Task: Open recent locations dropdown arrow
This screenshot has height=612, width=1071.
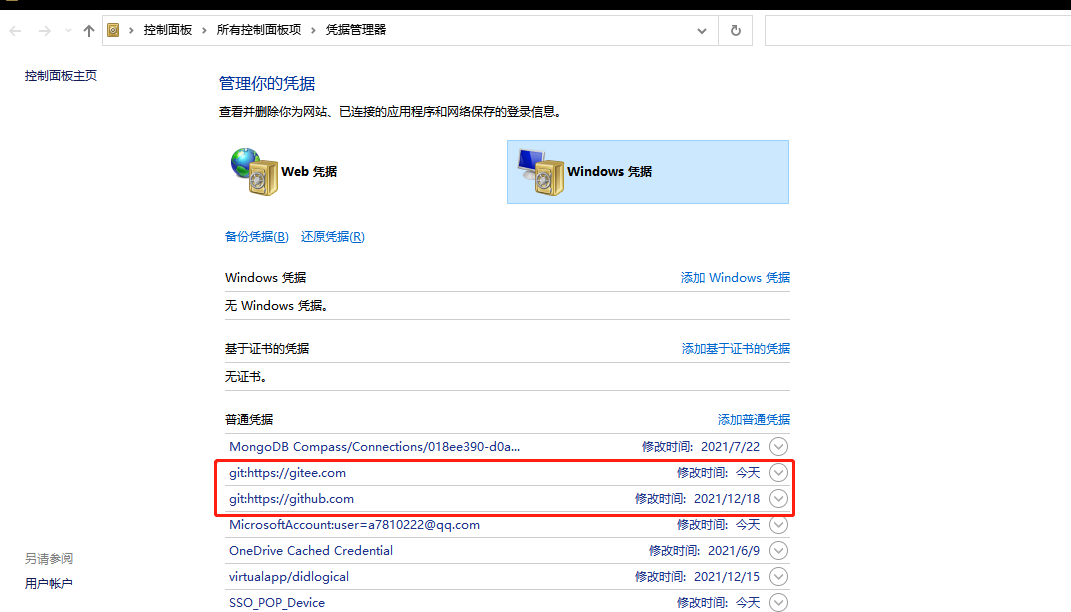Action: (x=68, y=31)
